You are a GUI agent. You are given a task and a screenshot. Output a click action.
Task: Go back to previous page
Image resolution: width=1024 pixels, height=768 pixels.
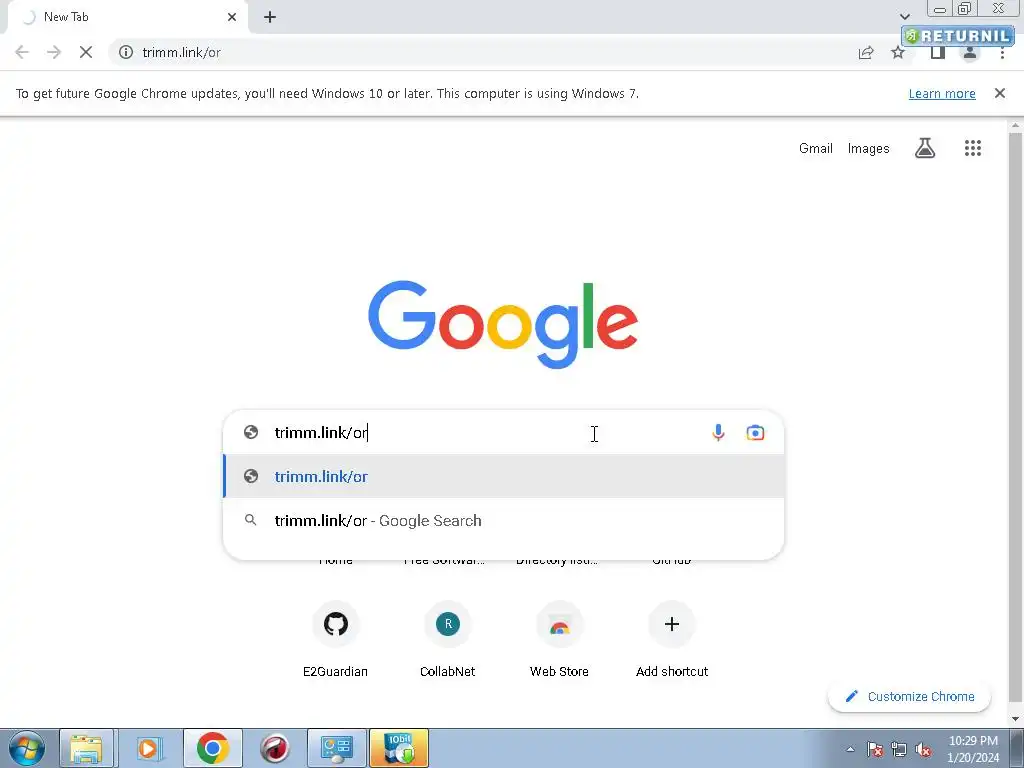pos(22,52)
